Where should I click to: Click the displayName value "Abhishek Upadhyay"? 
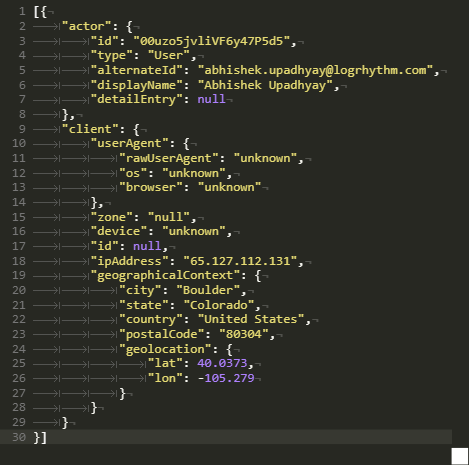click(265, 85)
